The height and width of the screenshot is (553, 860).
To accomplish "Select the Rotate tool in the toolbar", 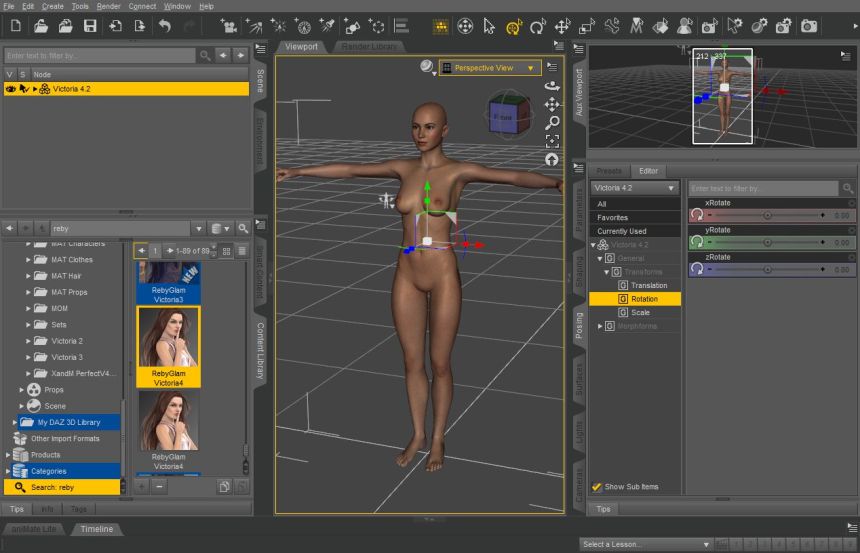I will tap(538, 26).
